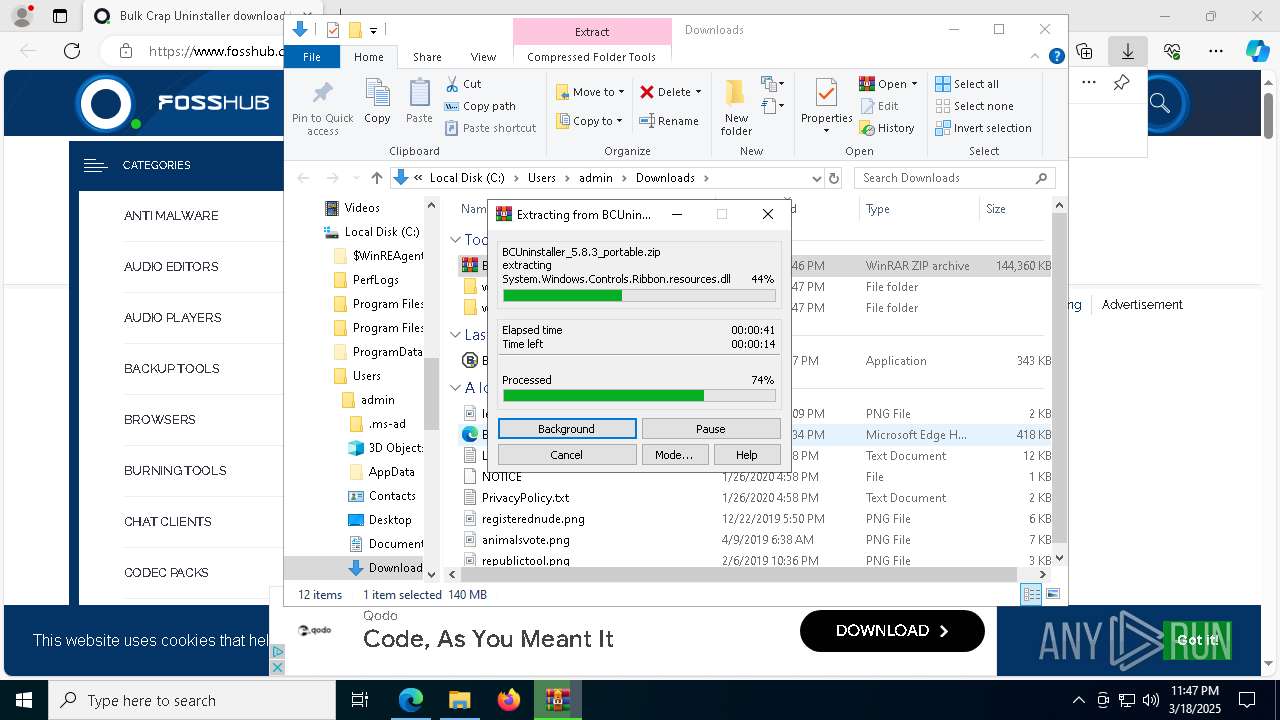Click the Size column header
Screen dimensions: 1280x720
click(1014, 209)
